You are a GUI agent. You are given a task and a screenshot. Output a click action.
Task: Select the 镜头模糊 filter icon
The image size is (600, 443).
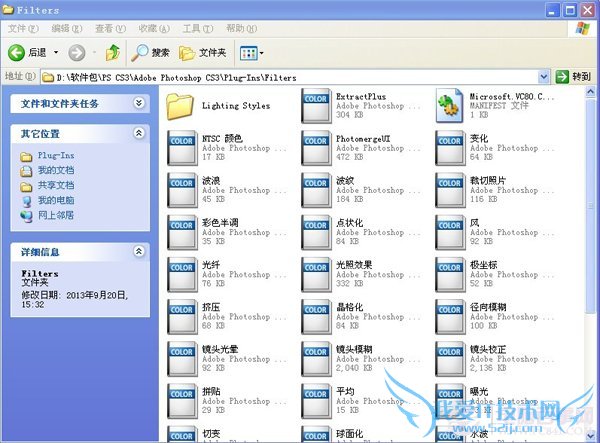pyautogui.click(x=316, y=359)
